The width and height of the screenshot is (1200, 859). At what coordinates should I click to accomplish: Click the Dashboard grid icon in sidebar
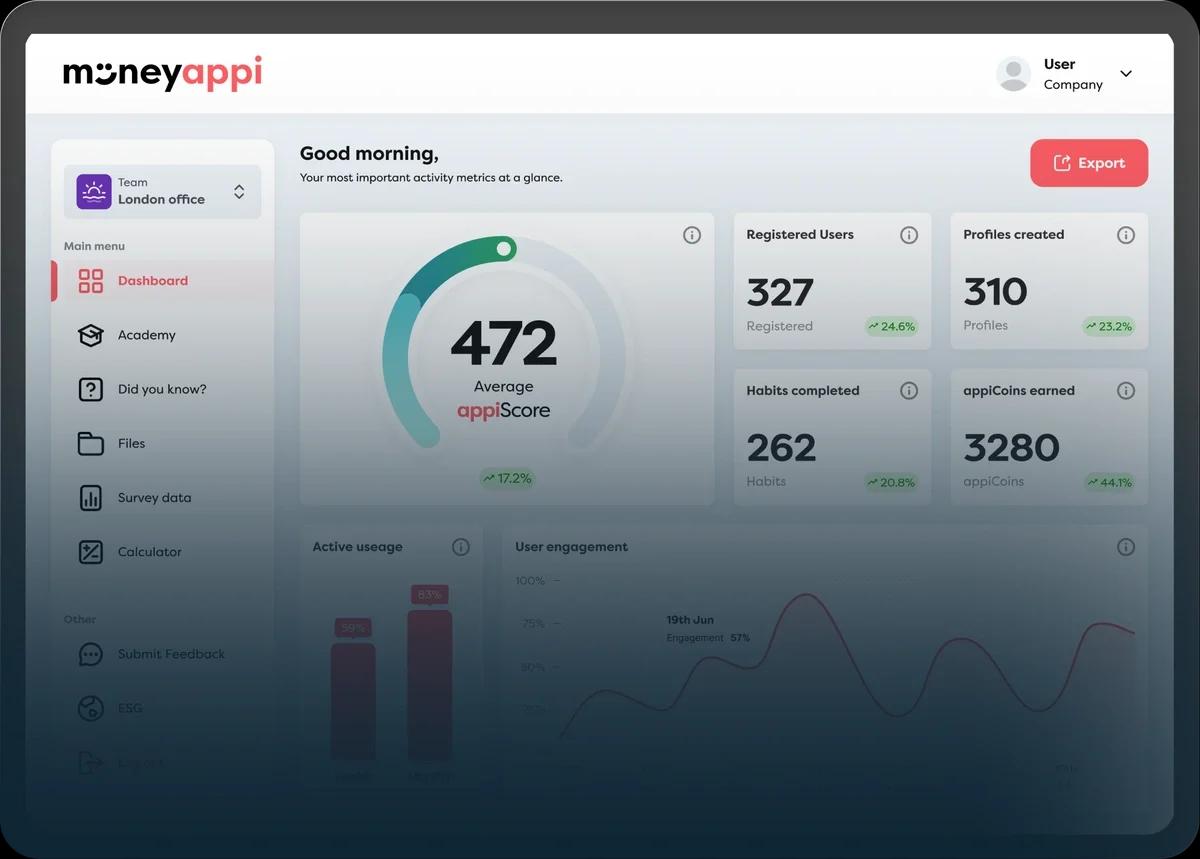91,281
